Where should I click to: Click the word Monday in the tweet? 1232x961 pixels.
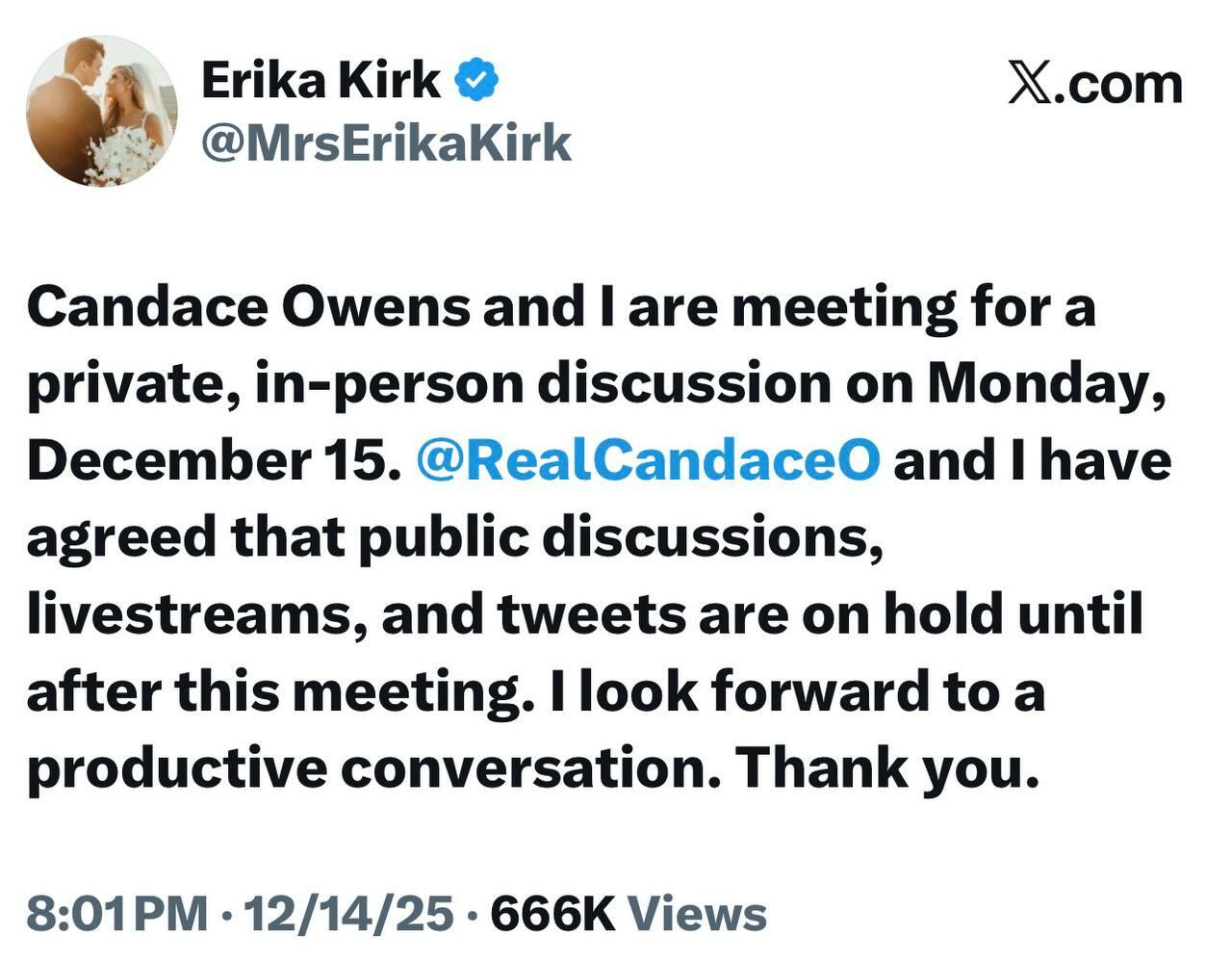click(1044, 384)
